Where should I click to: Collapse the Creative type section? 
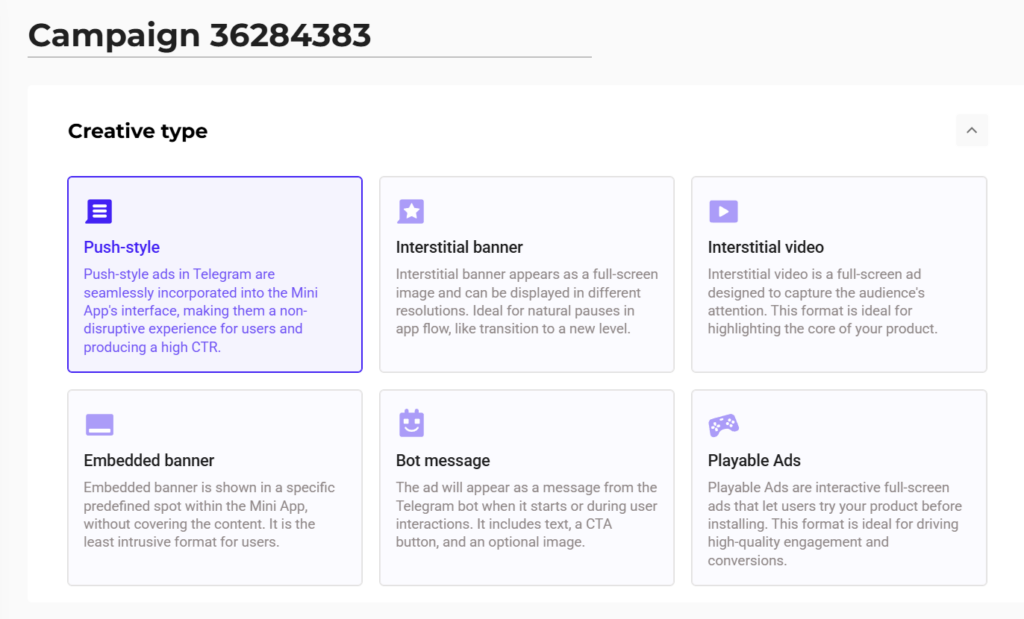click(x=971, y=130)
